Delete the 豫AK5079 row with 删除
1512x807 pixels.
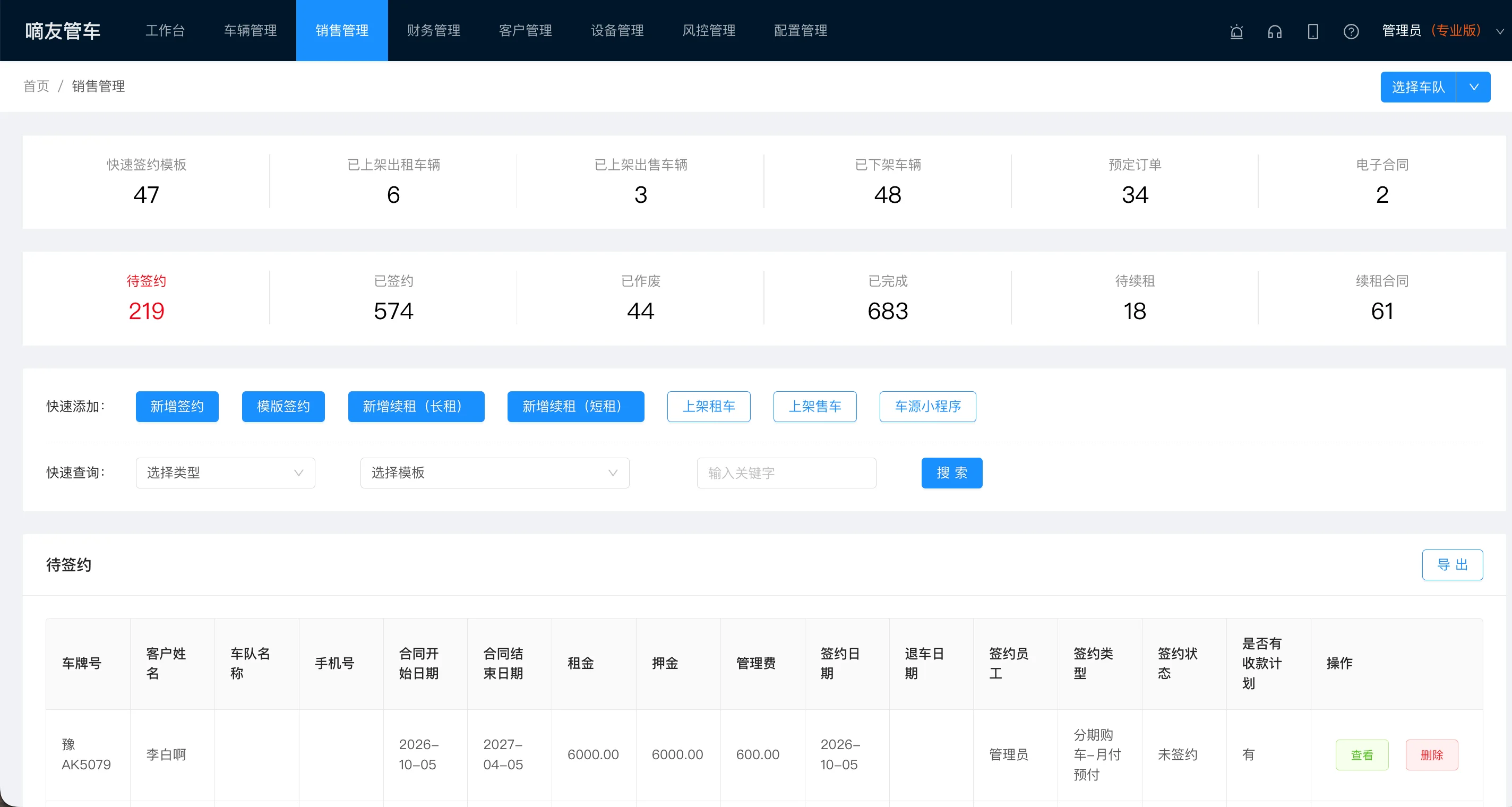1432,755
